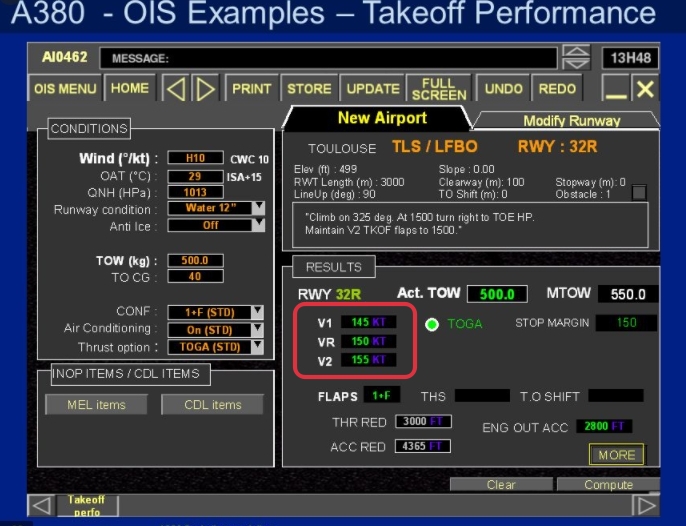Click the Act. TOW value 500.0
Viewport: 686px width, 526px height.
pyautogui.click(x=497, y=294)
